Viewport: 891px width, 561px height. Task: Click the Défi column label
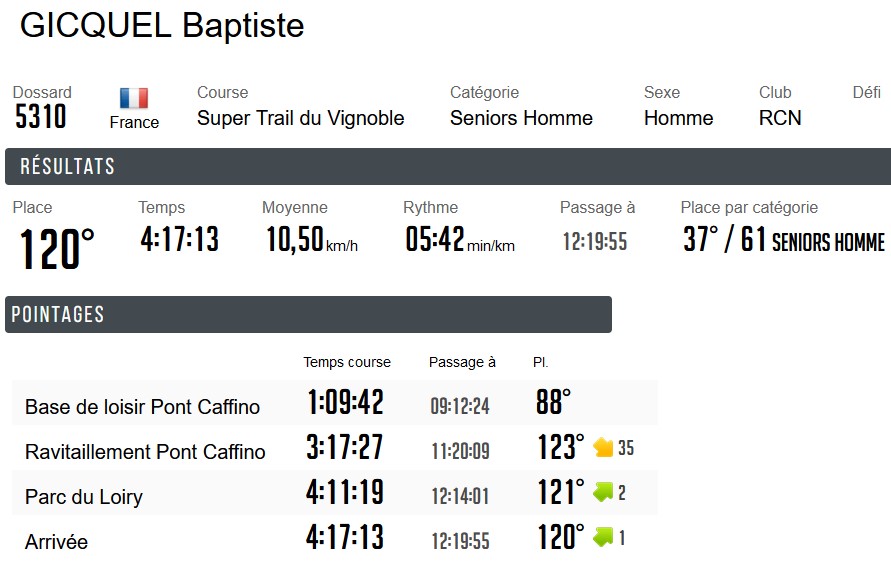(x=866, y=92)
